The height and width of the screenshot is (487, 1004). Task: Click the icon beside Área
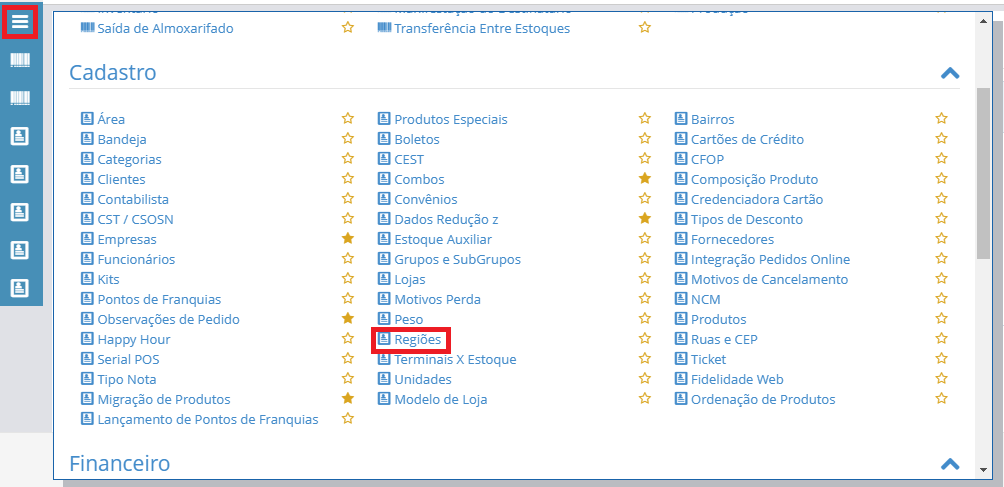(x=87, y=119)
